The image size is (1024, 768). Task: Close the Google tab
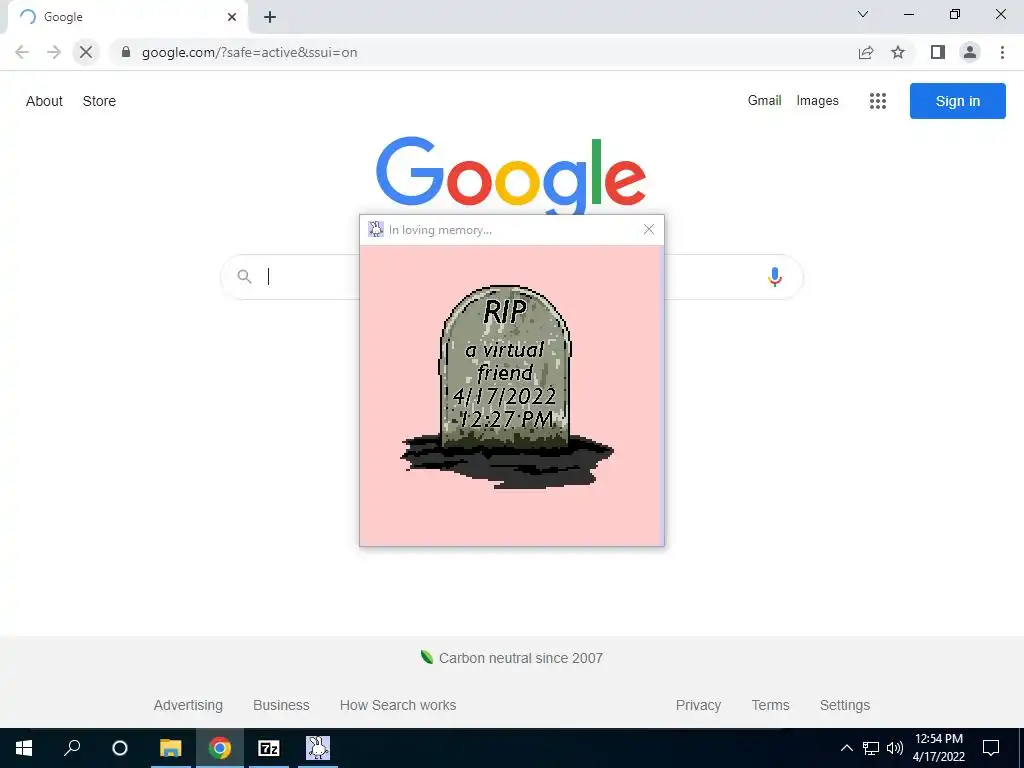tap(232, 18)
